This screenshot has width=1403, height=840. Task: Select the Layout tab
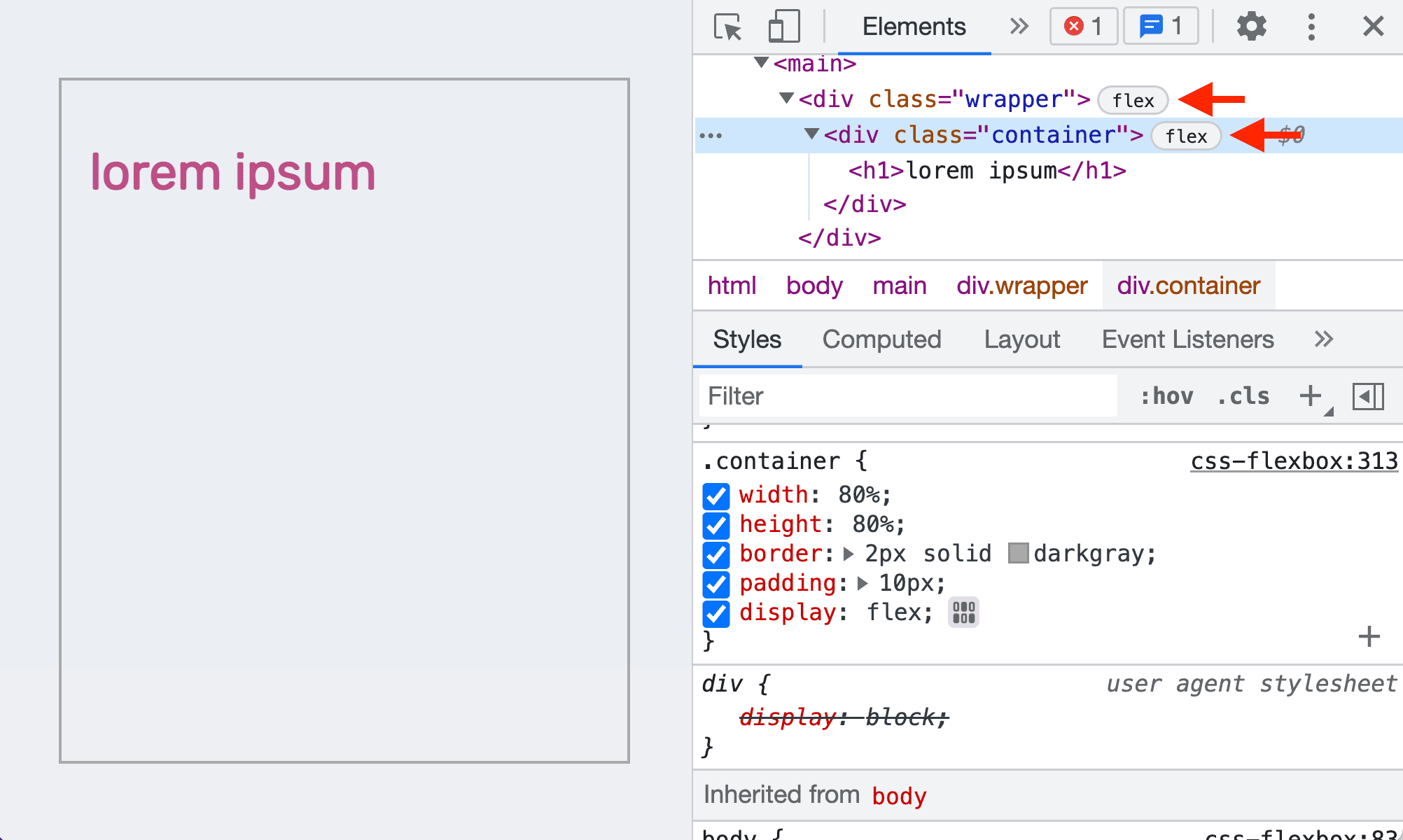click(1022, 338)
